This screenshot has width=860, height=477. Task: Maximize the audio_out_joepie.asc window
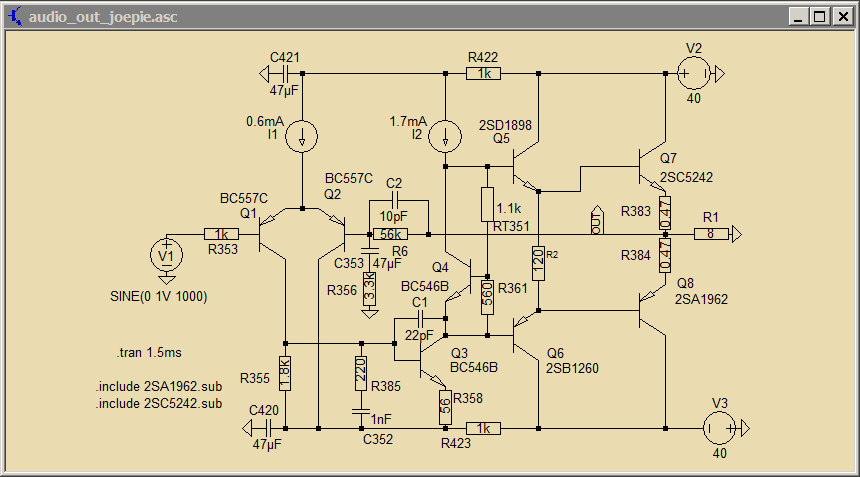point(819,16)
